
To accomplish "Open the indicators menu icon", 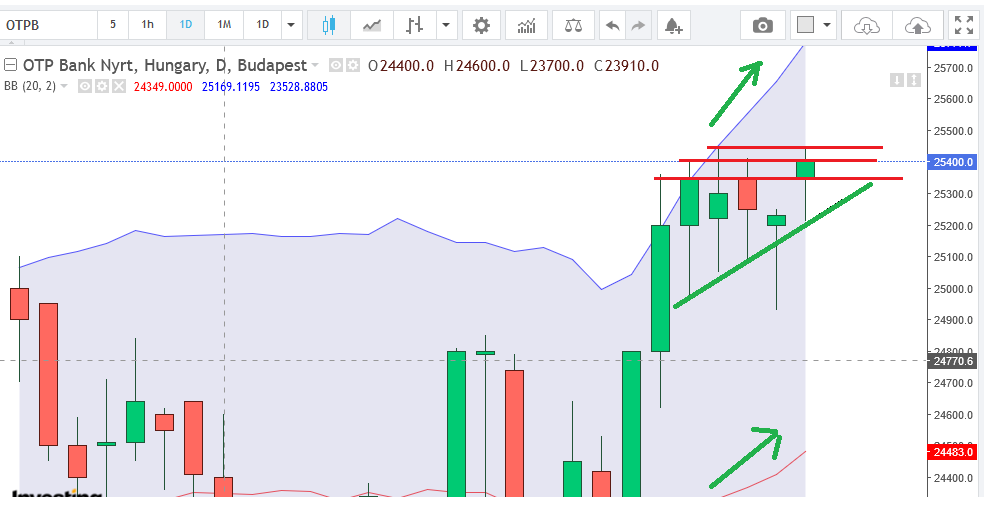I will [x=526, y=25].
